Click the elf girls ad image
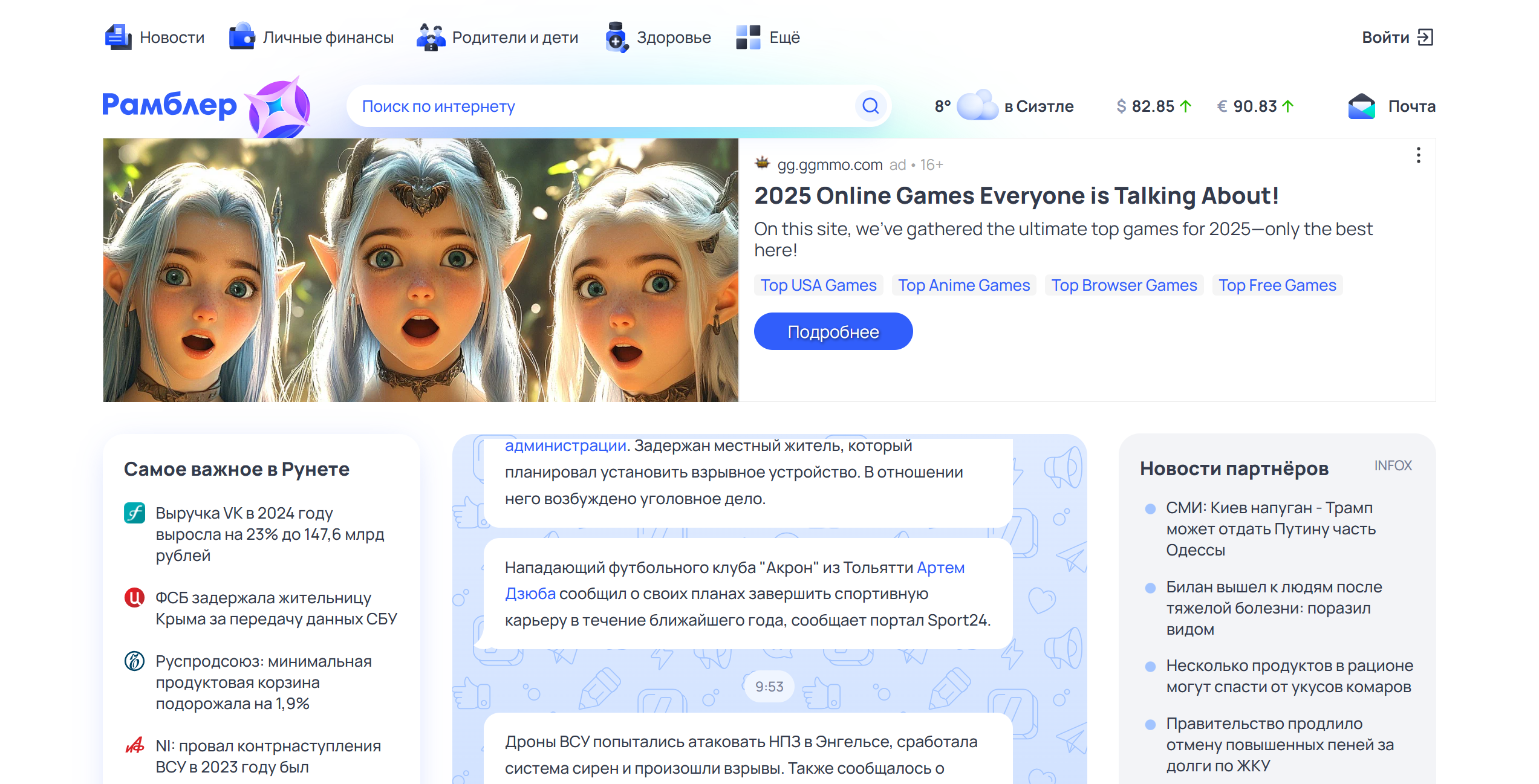Screen dimensions: 1539x784 coord(421,270)
